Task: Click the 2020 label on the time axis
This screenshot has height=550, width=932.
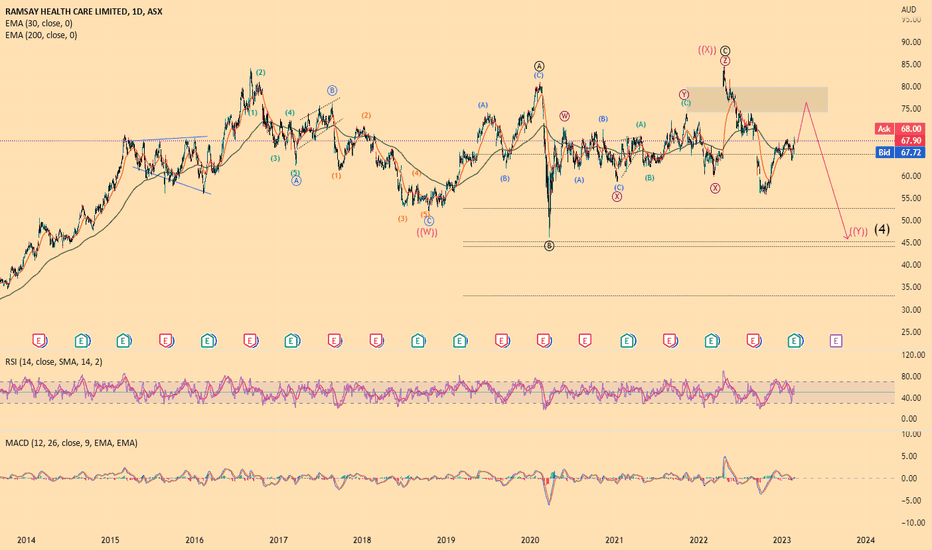Action: [x=530, y=540]
